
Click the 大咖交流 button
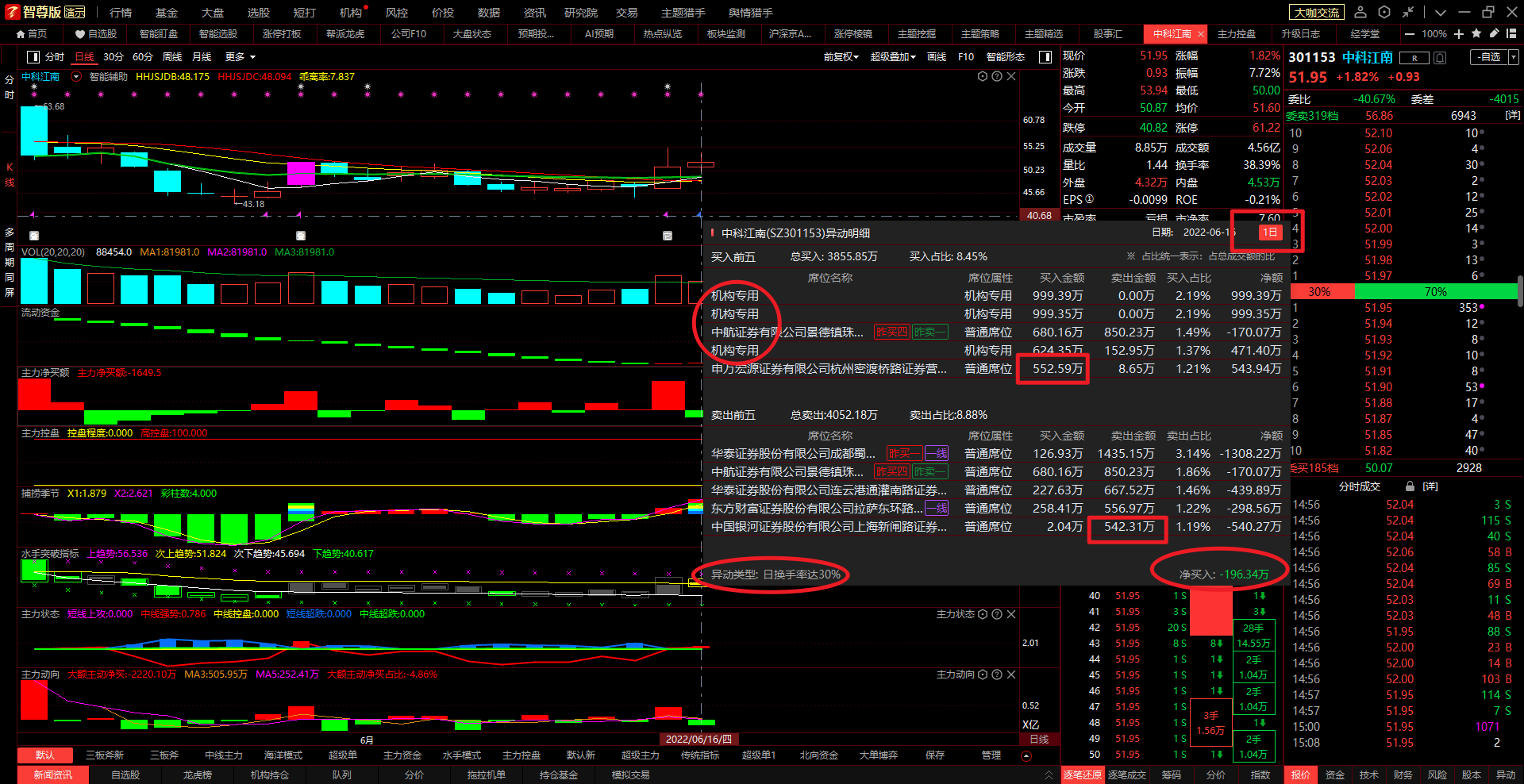[x=1317, y=13]
